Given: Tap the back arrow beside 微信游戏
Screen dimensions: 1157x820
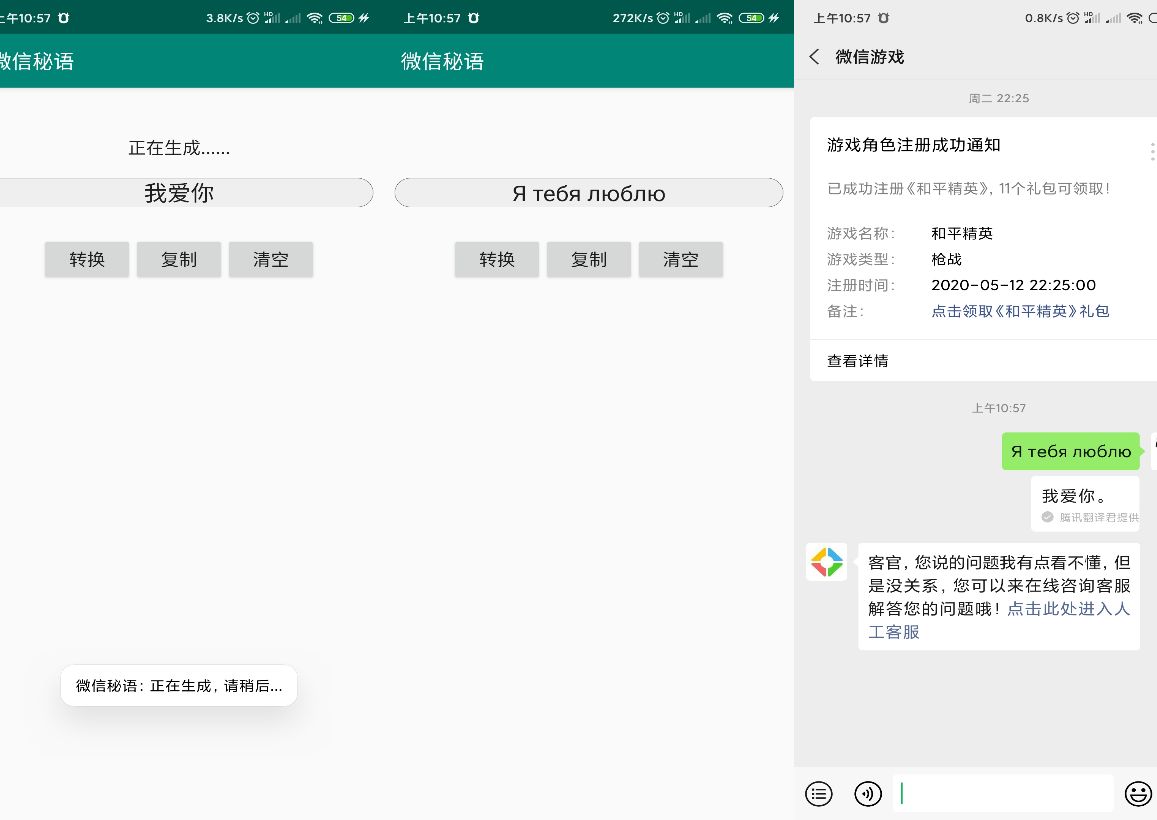Looking at the screenshot, I should pos(814,57).
